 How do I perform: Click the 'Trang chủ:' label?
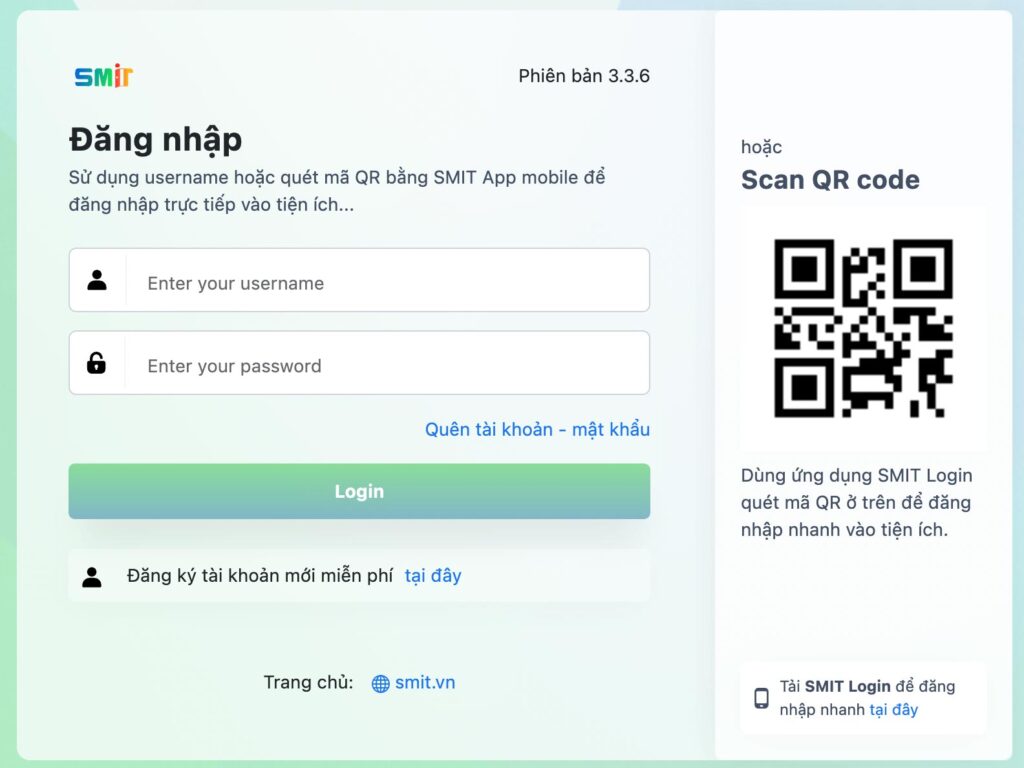[x=311, y=682]
